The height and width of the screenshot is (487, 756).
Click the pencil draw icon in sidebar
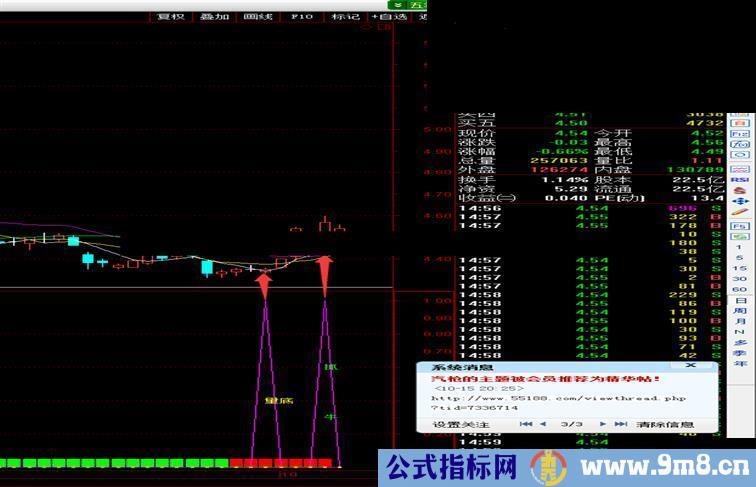[x=739, y=211]
